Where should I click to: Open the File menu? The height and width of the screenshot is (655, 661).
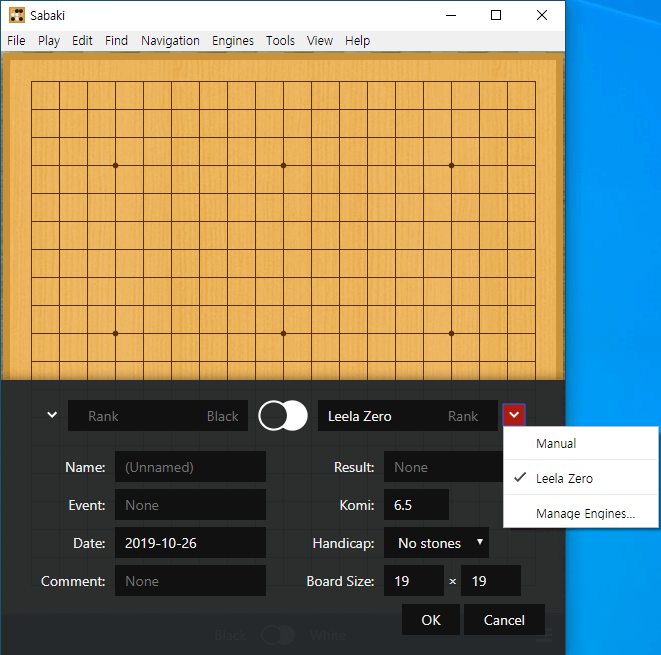[x=16, y=40]
